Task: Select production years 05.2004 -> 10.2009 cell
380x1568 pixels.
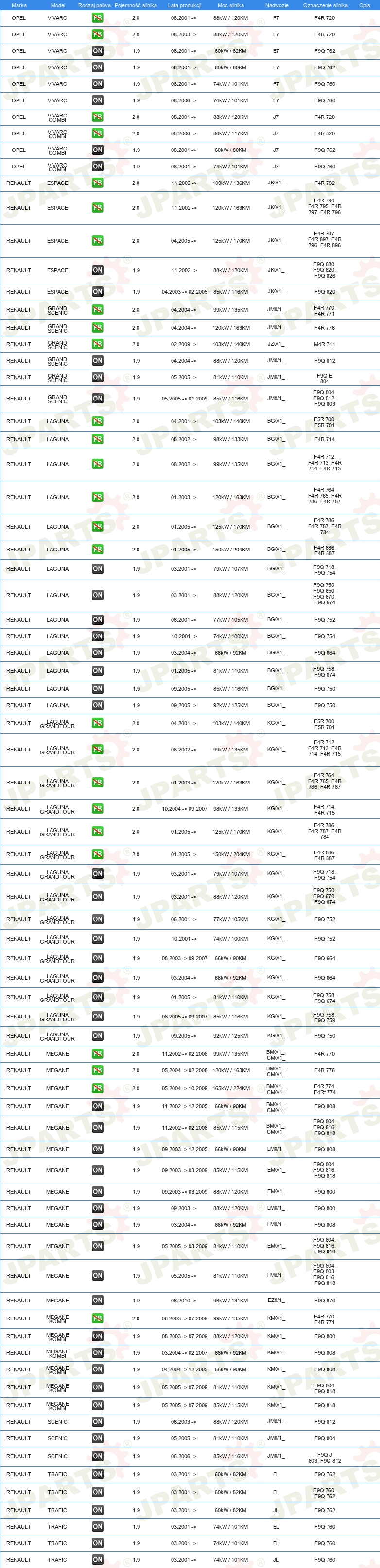Action: pos(185,1088)
